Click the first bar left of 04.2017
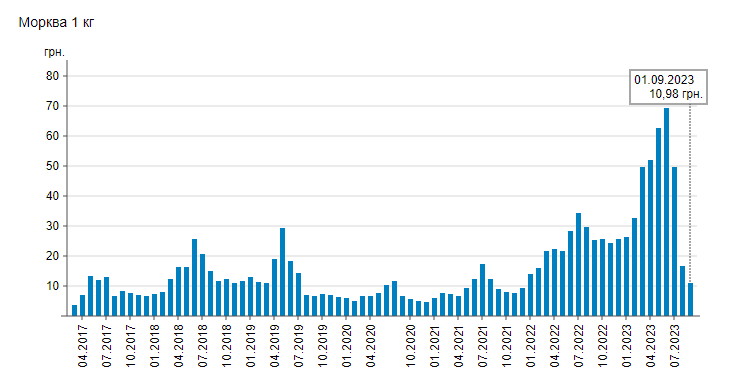729x388 pixels. point(74,310)
